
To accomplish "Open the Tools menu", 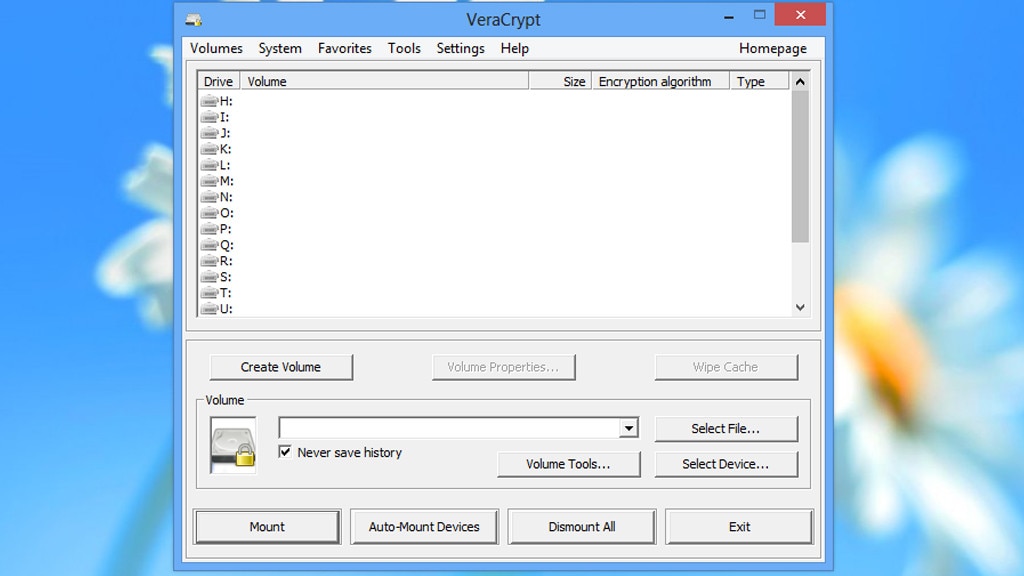I will (404, 48).
